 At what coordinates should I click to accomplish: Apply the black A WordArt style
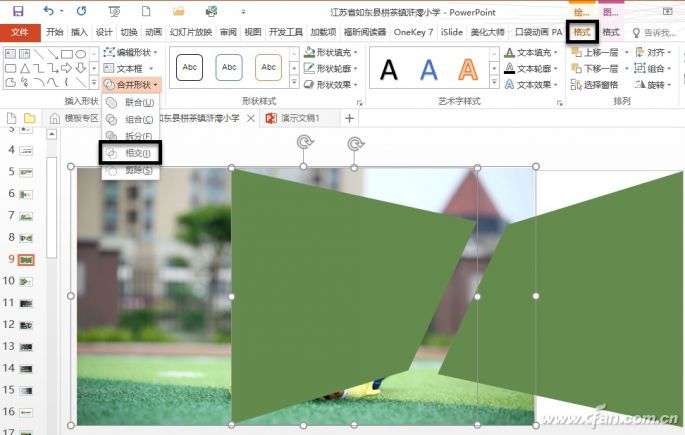[x=389, y=69]
